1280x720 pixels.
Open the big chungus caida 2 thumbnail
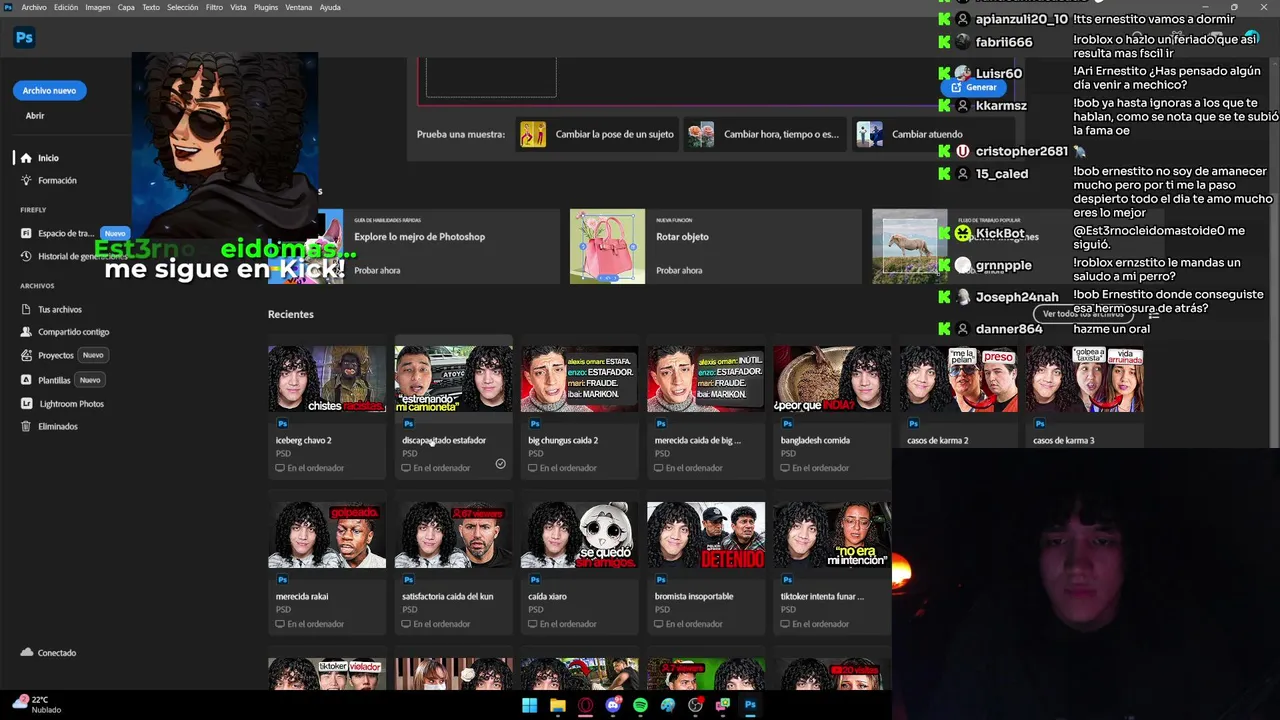pyautogui.click(x=579, y=379)
